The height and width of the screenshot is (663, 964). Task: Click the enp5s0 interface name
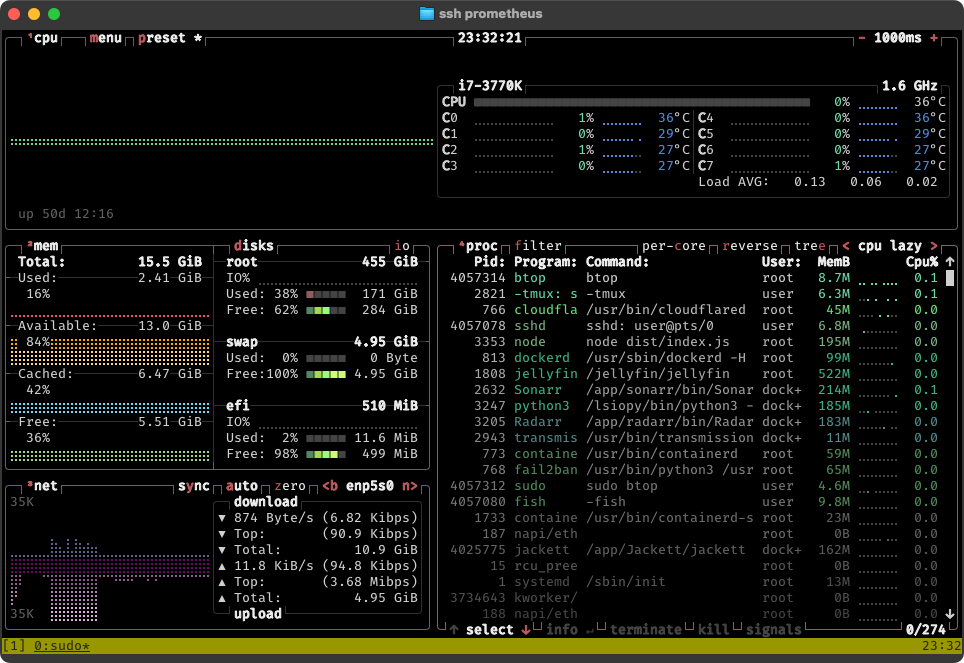tap(369, 486)
